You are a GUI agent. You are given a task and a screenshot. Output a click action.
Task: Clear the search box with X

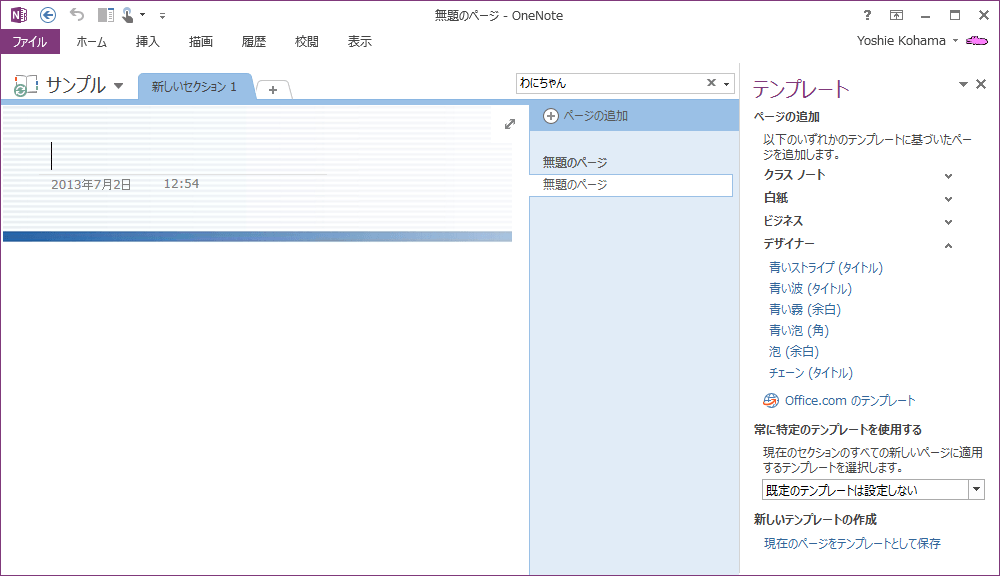(711, 83)
